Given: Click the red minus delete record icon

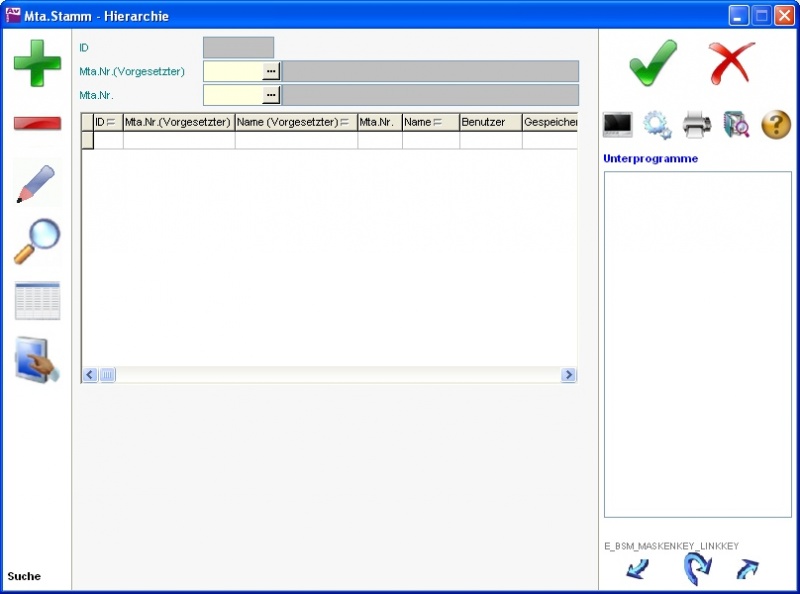Looking at the screenshot, I should coord(37,123).
